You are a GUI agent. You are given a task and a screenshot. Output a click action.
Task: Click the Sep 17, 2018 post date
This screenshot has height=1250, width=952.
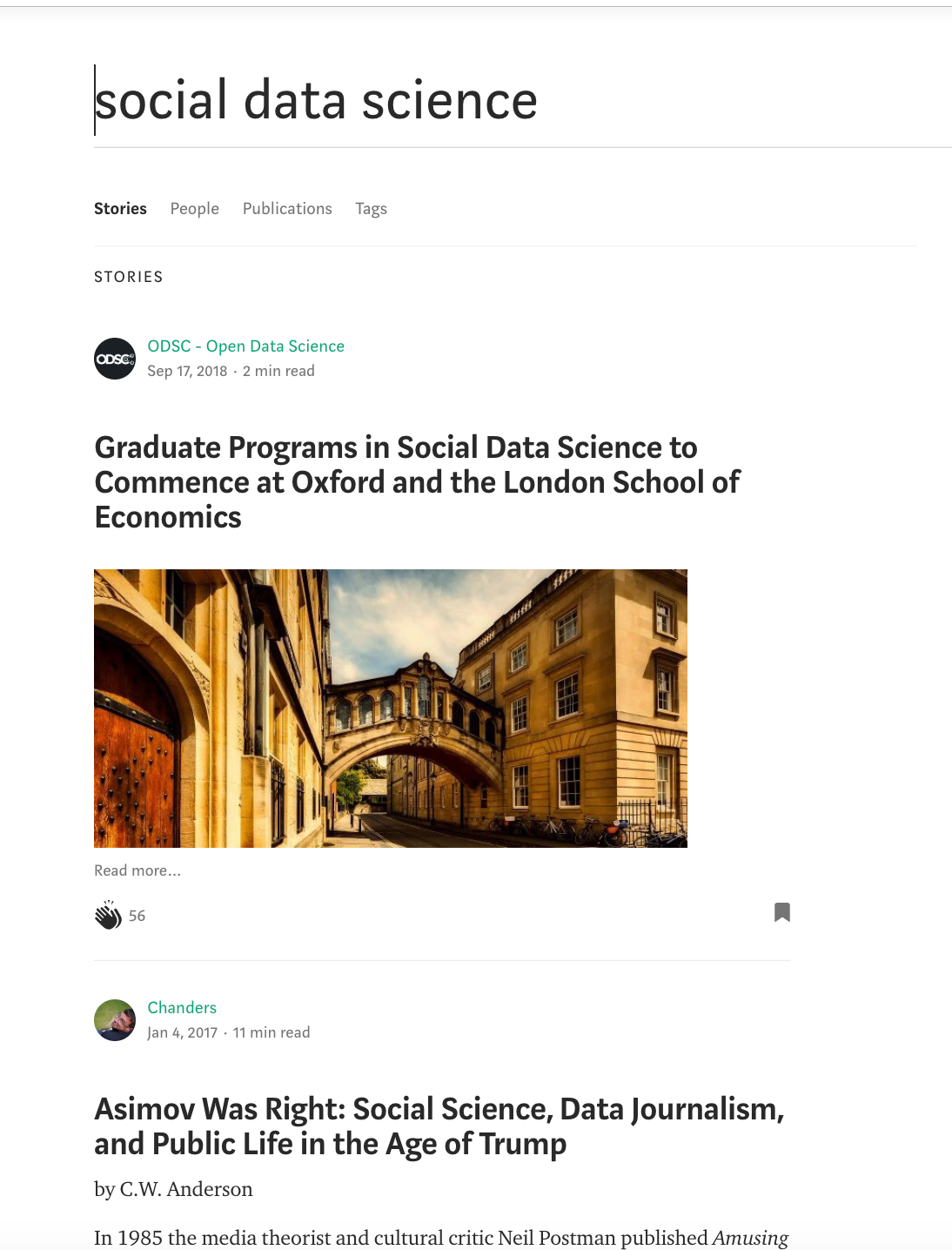[187, 372]
